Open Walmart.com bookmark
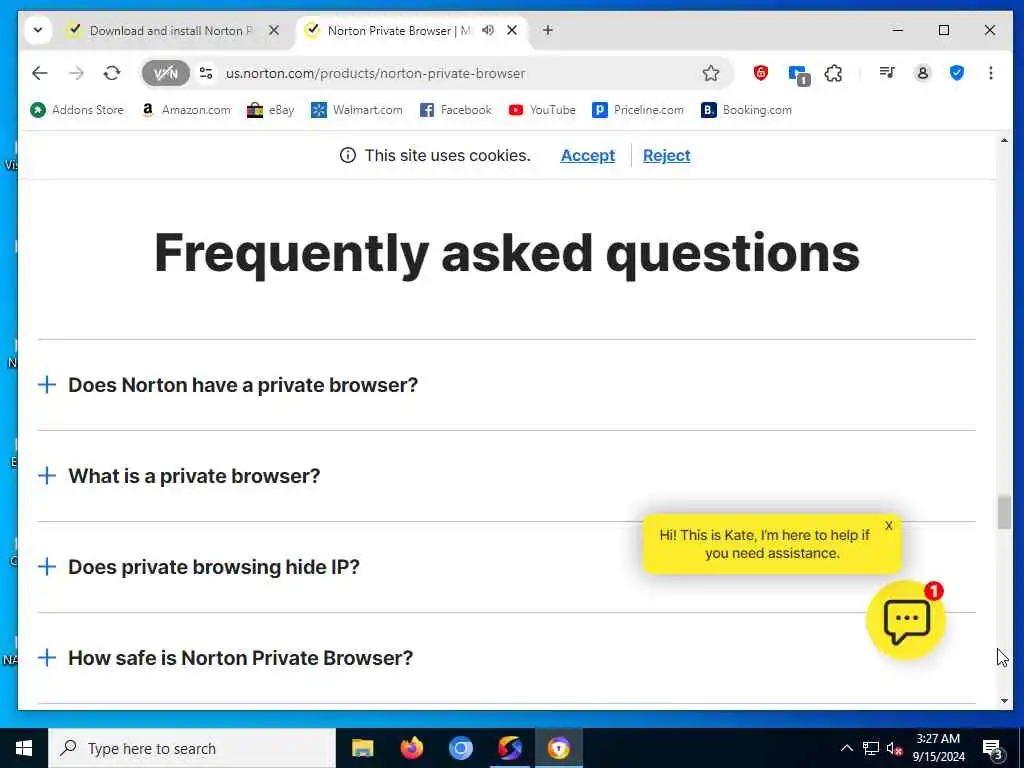 357,110
